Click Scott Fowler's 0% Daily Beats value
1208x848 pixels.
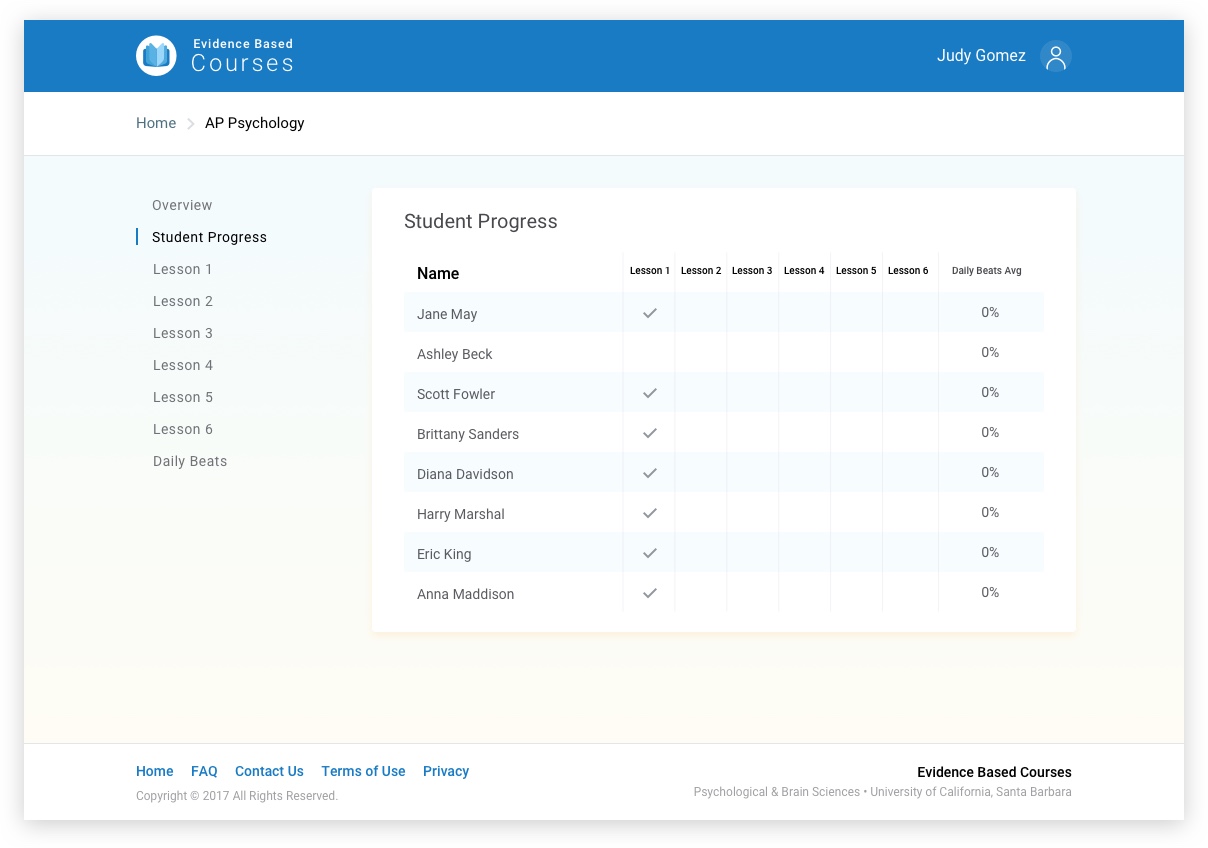tap(990, 392)
